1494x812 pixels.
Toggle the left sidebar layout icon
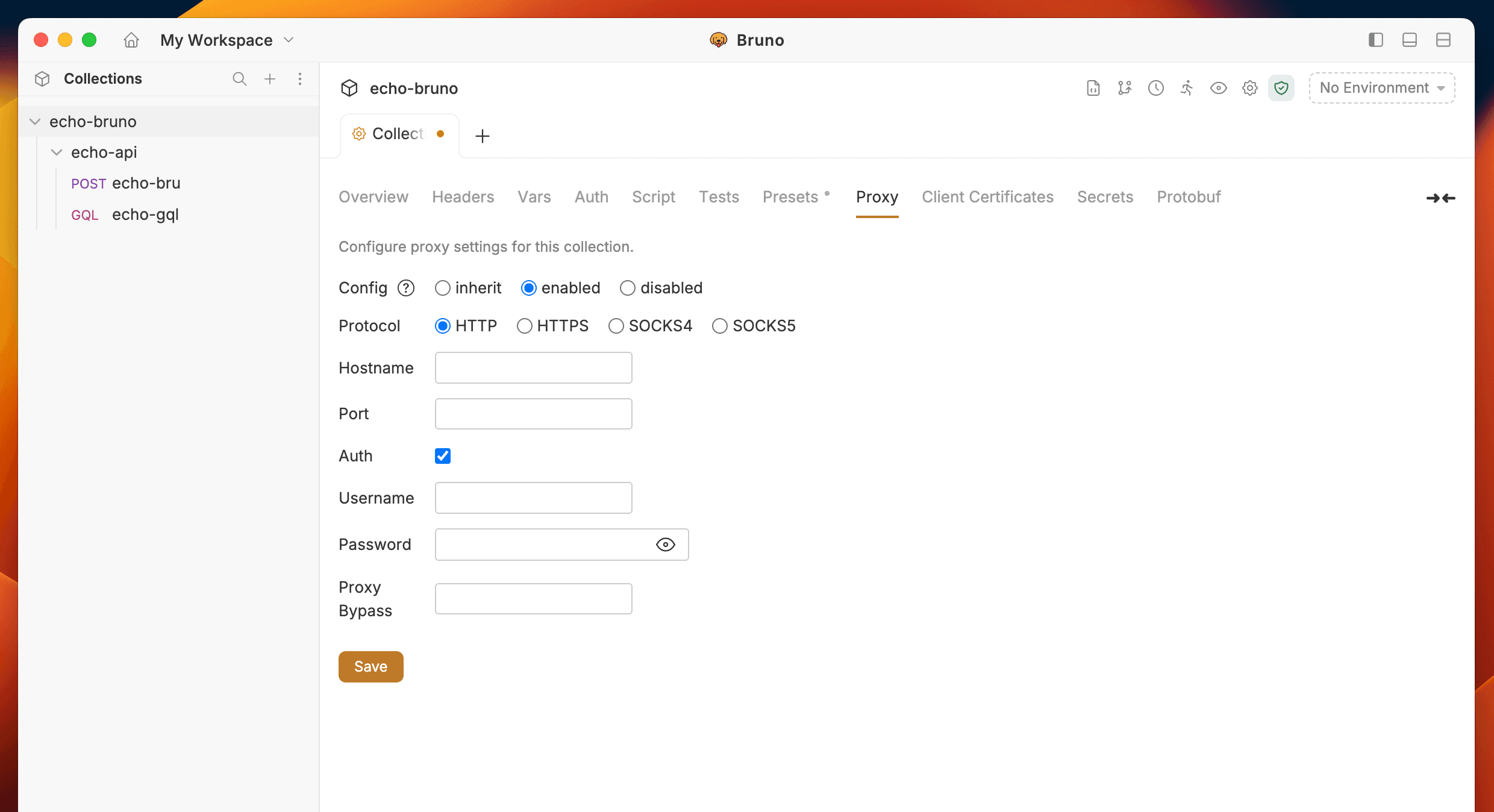coord(1375,40)
